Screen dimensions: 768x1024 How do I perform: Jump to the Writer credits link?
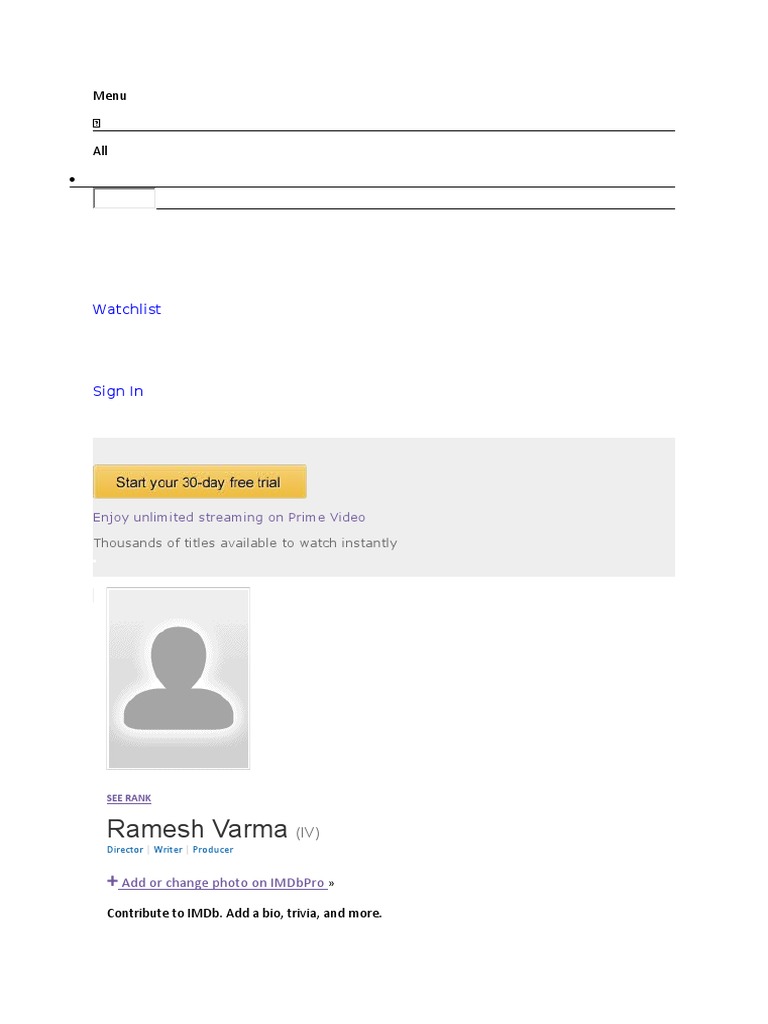[x=168, y=850]
